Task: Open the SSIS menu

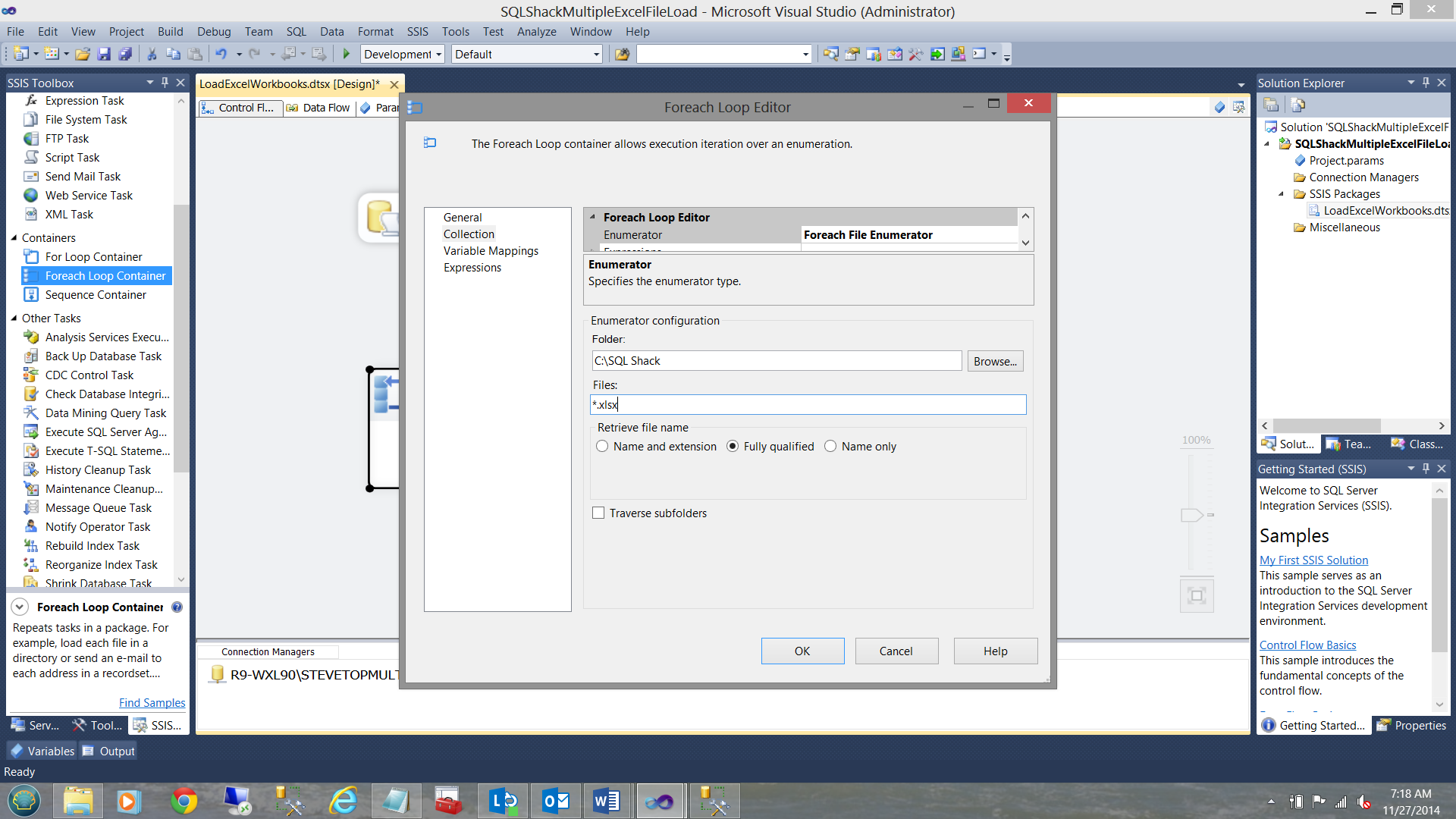Action: [x=417, y=32]
